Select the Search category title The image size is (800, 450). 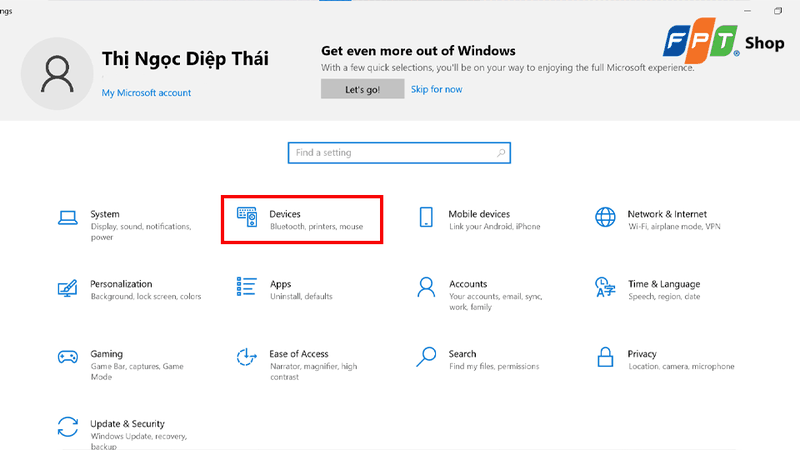pyautogui.click(x=462, y=354)
